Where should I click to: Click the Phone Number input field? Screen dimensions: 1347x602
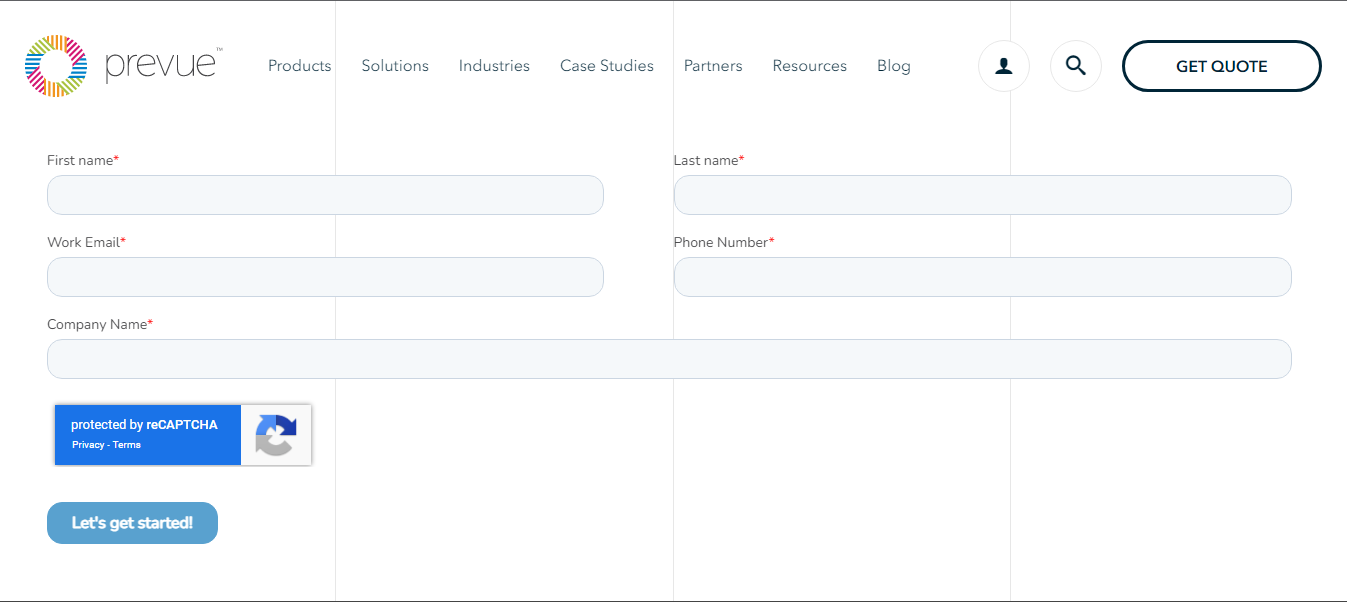982,277
